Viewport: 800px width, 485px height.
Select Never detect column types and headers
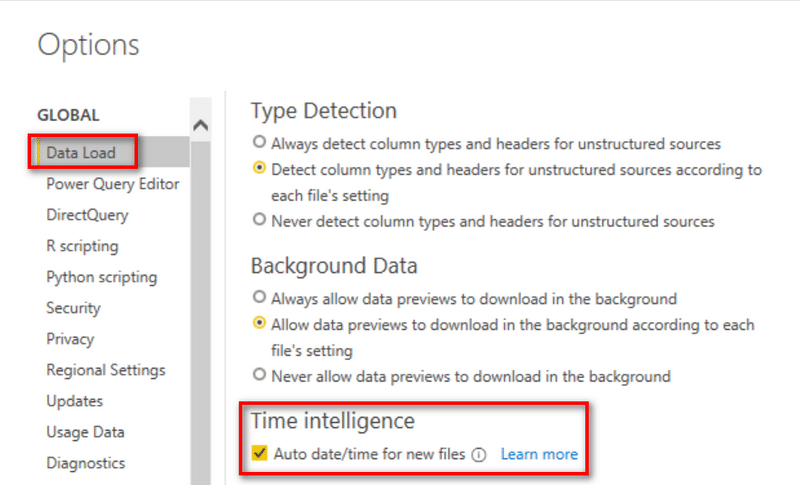pyautogui.click(x=259, y=219)
